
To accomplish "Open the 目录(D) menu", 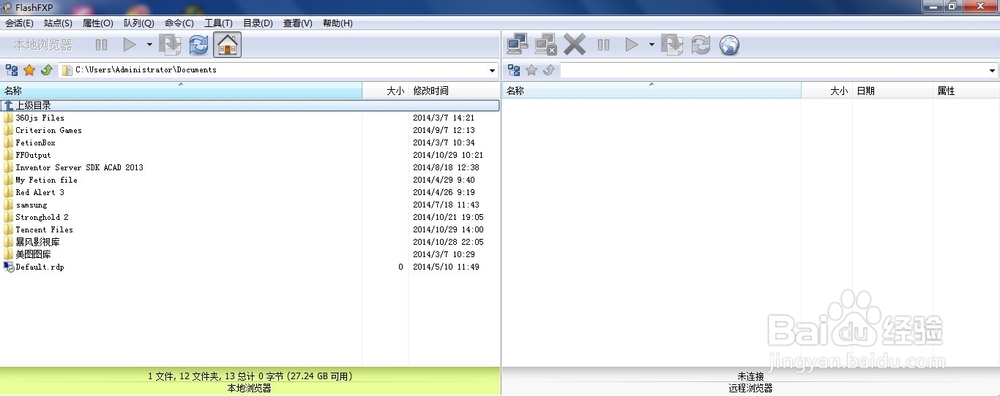I will click(x=258, y=23).
